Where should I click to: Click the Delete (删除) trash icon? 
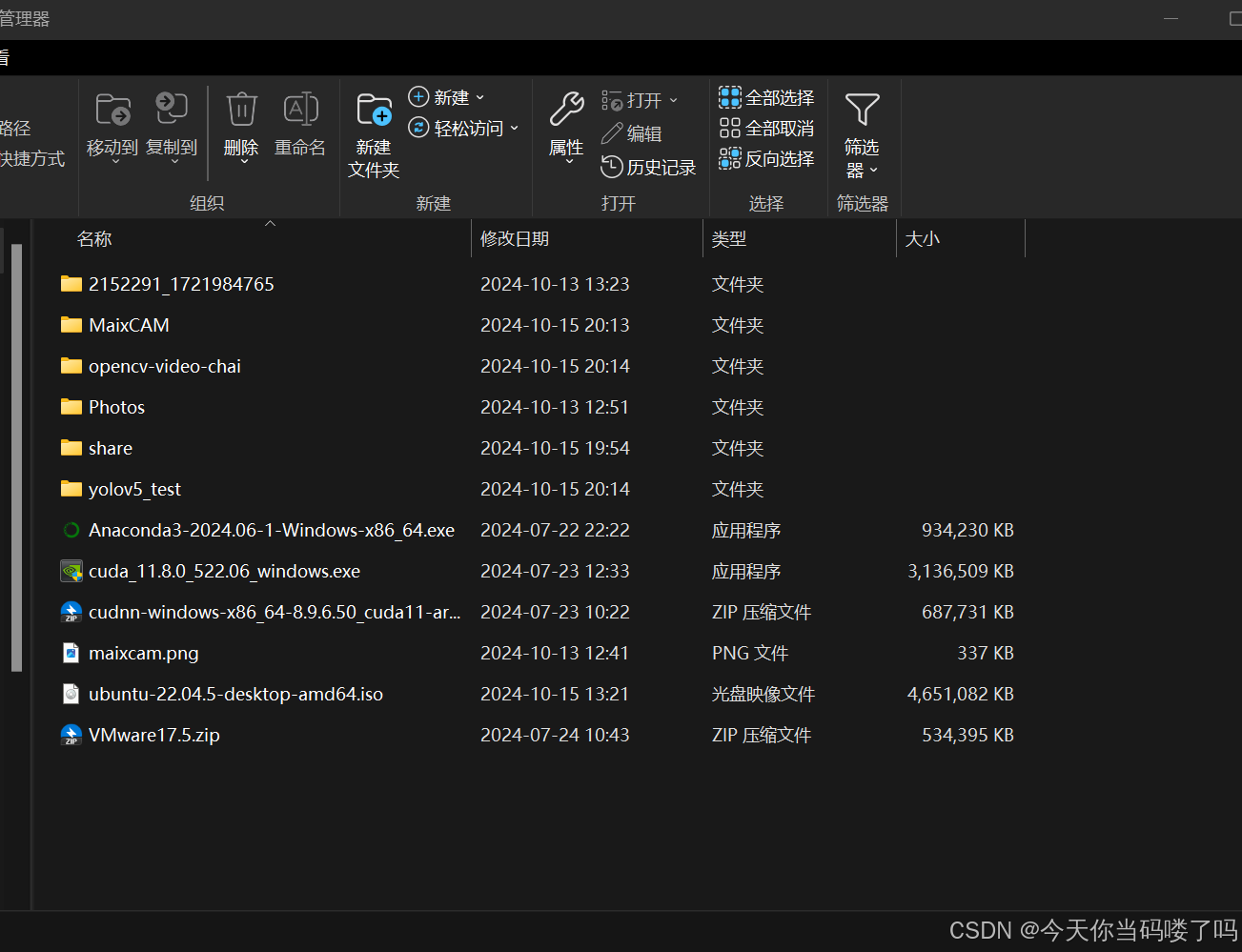coord(241,110)
